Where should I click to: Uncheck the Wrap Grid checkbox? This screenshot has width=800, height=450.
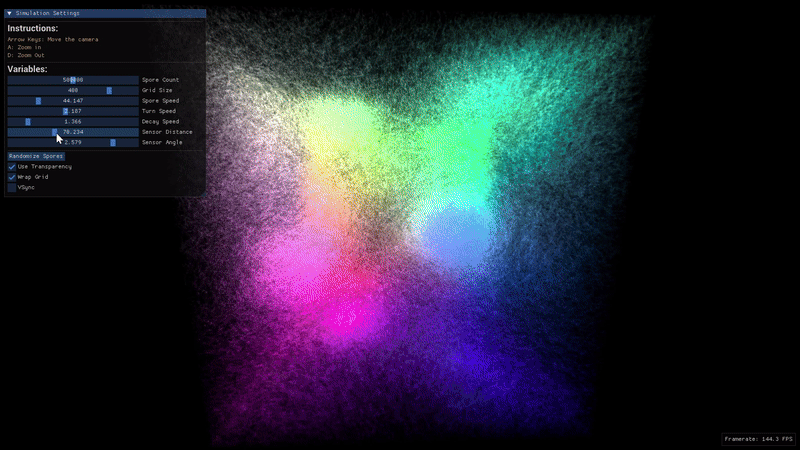[12, 177]
